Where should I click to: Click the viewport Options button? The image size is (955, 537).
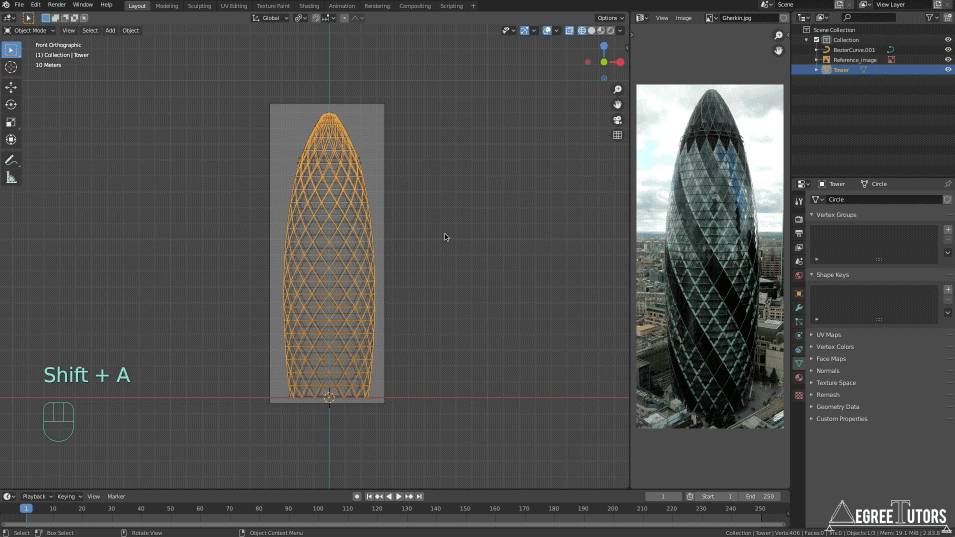coord(609,18)
